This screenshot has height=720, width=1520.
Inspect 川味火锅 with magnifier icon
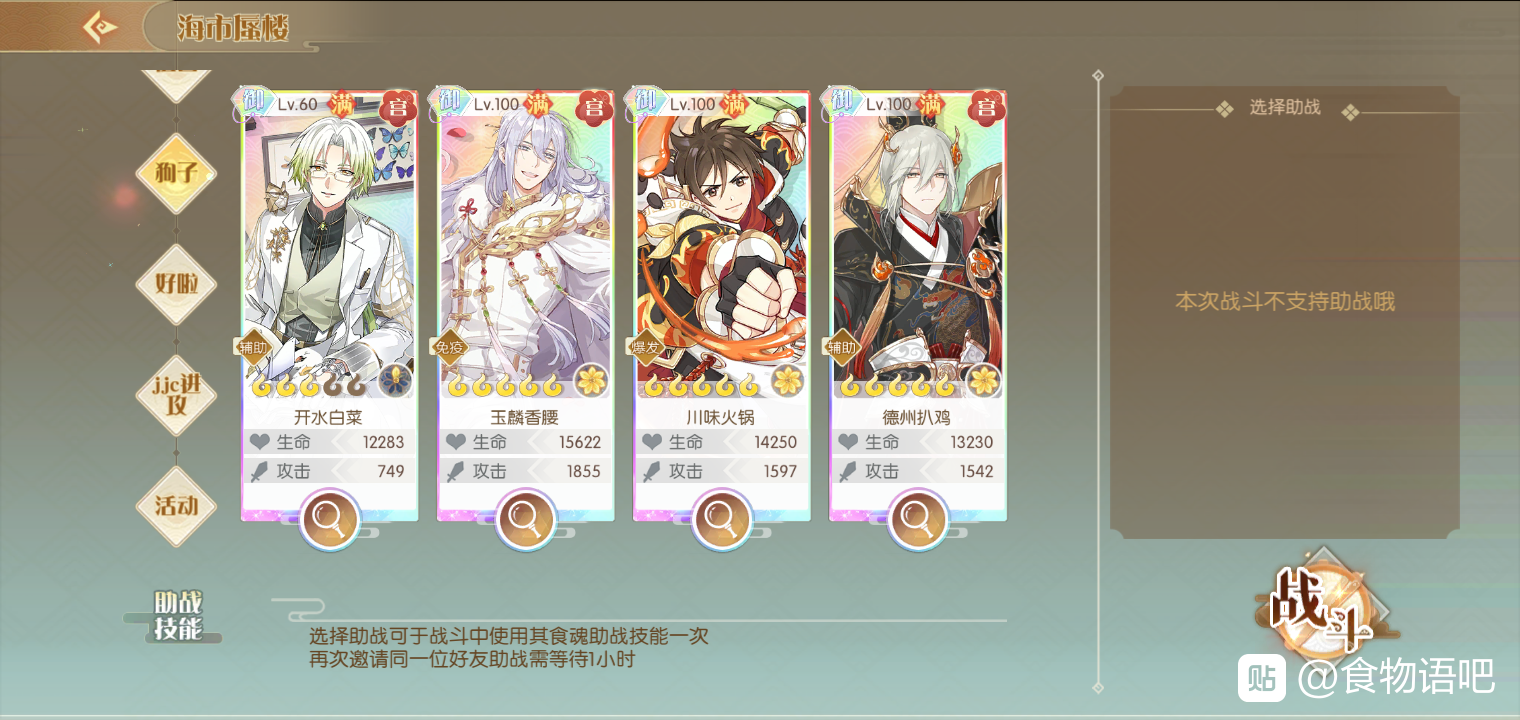coord(721,518)
